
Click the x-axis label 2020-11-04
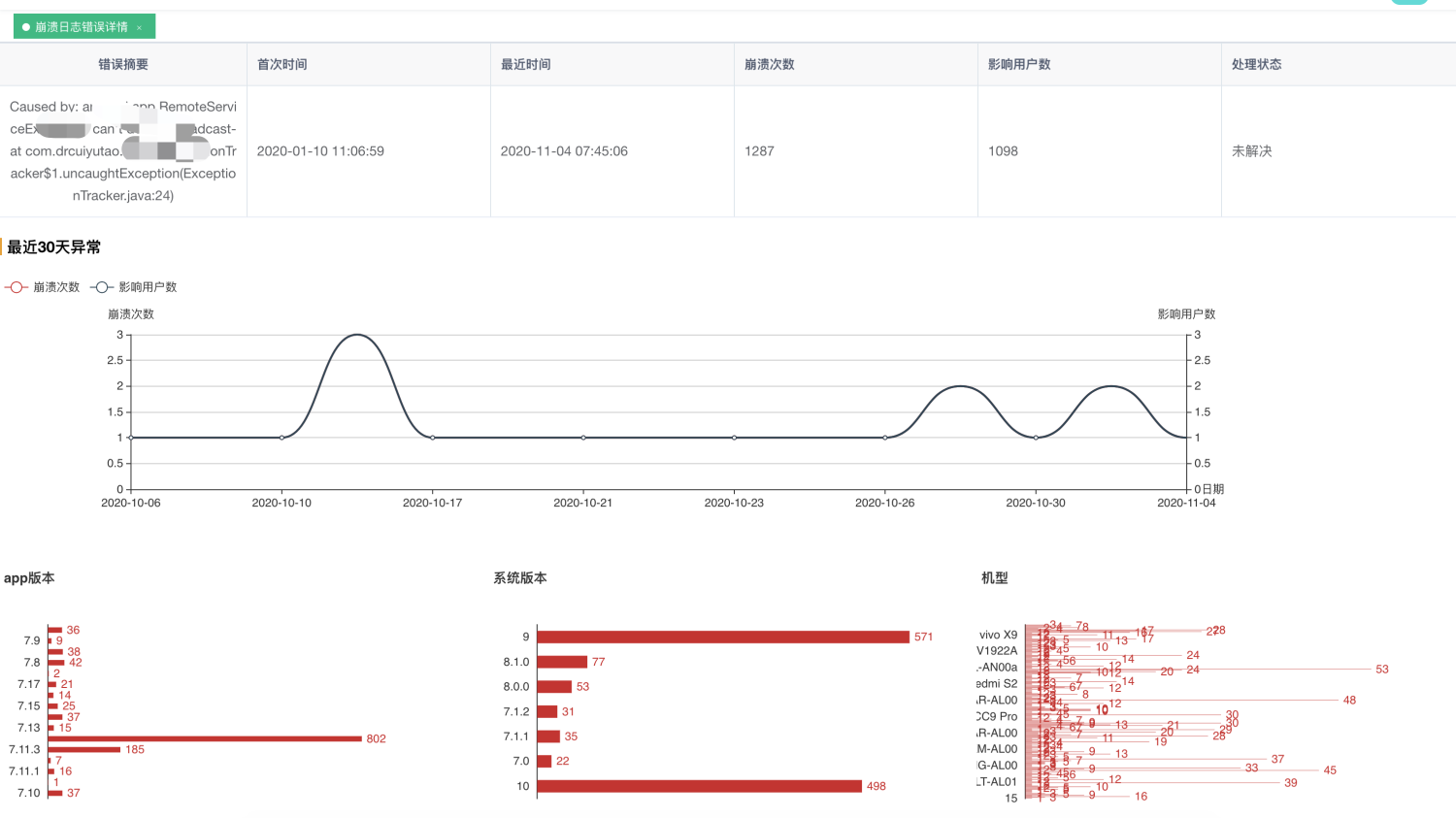(x=1186, y=503)
